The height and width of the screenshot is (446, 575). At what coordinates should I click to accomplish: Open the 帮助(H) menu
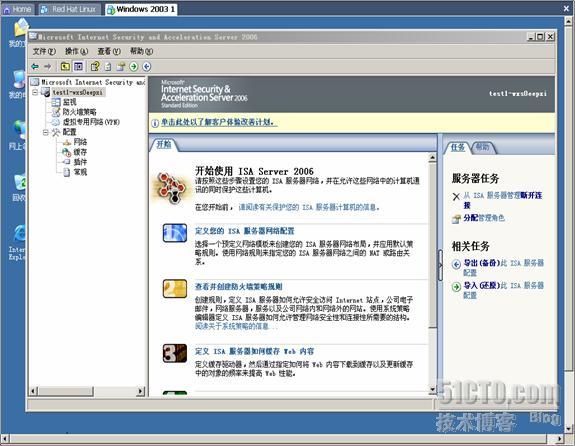click(141, 51)
